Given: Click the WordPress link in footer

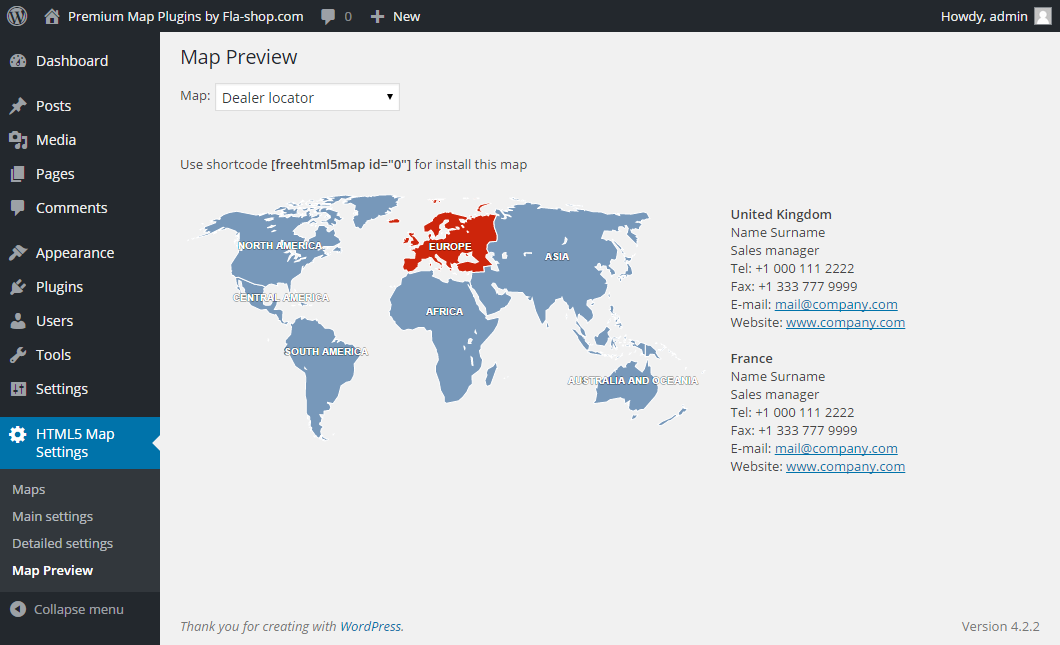Looking at the screenshot, I should [370, 626].
